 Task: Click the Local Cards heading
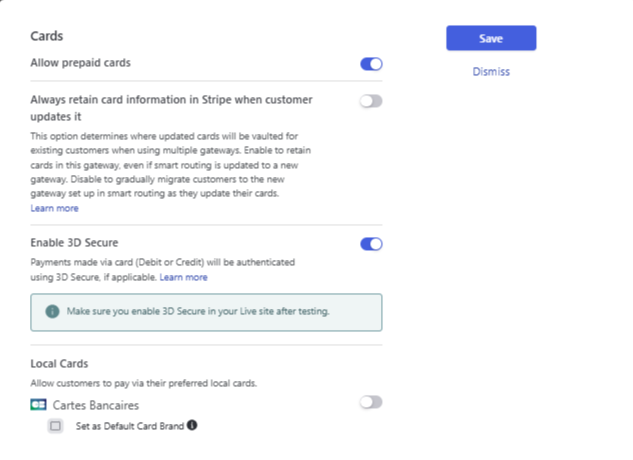coord(59,363)
